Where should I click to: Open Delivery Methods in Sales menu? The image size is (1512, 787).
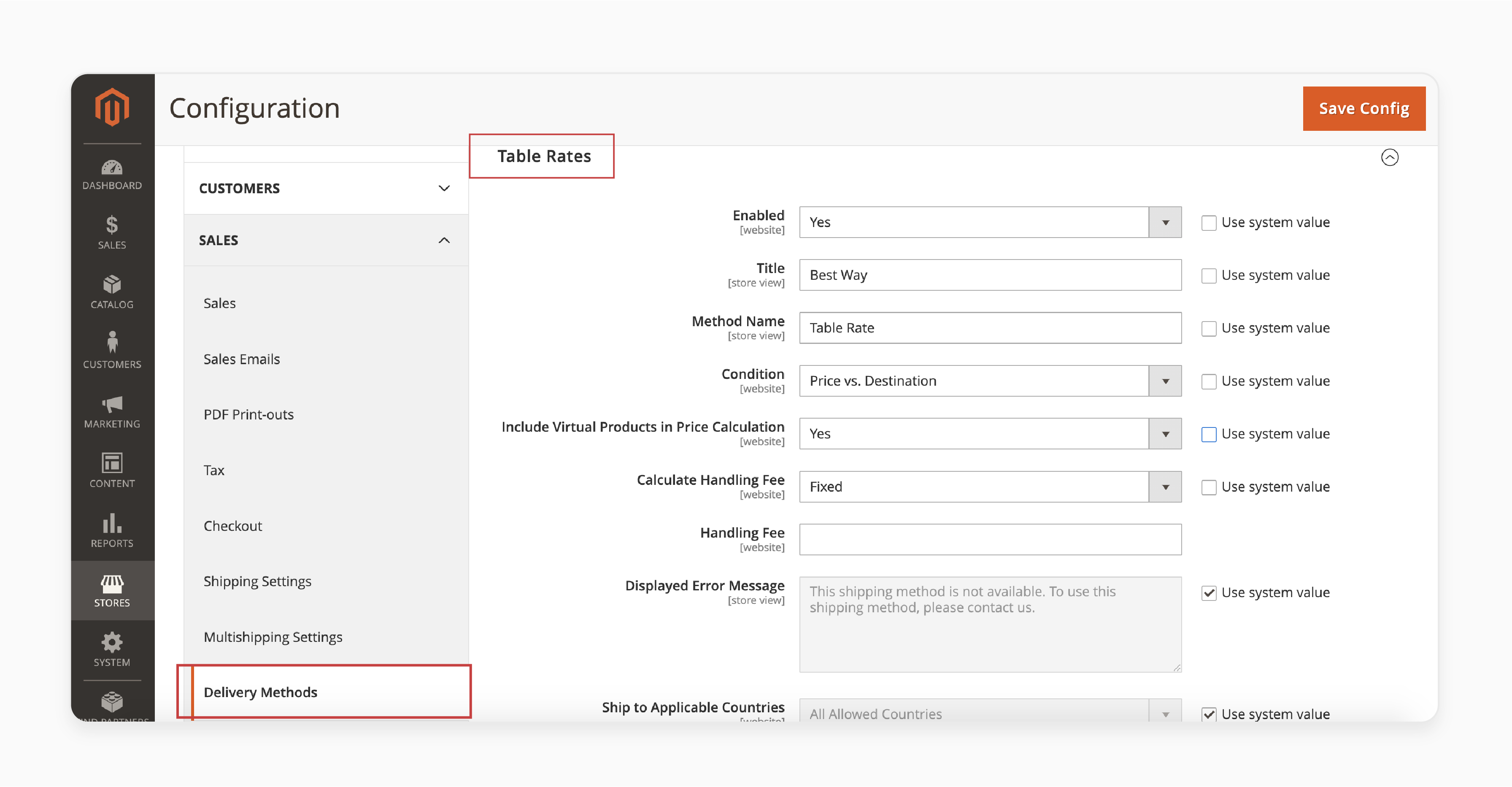[259, 692]
